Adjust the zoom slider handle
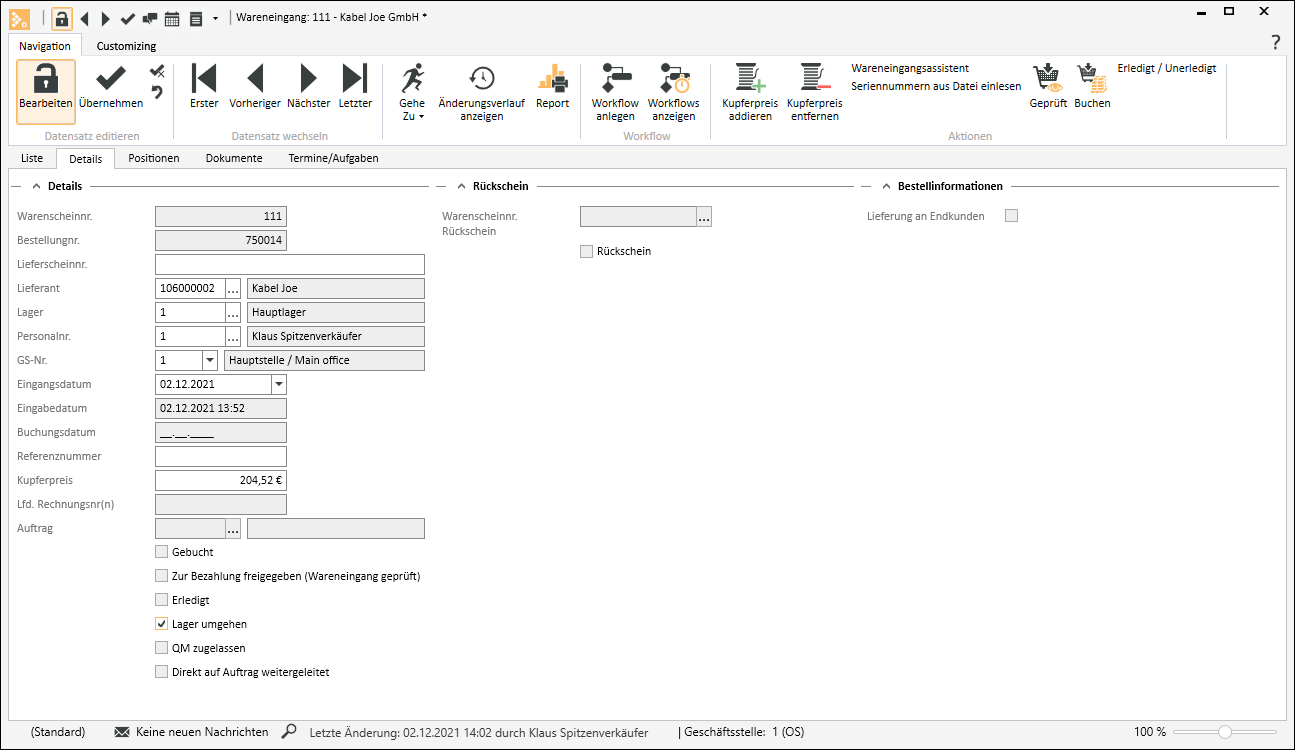1295x750 pixels. click(1225, 732)
